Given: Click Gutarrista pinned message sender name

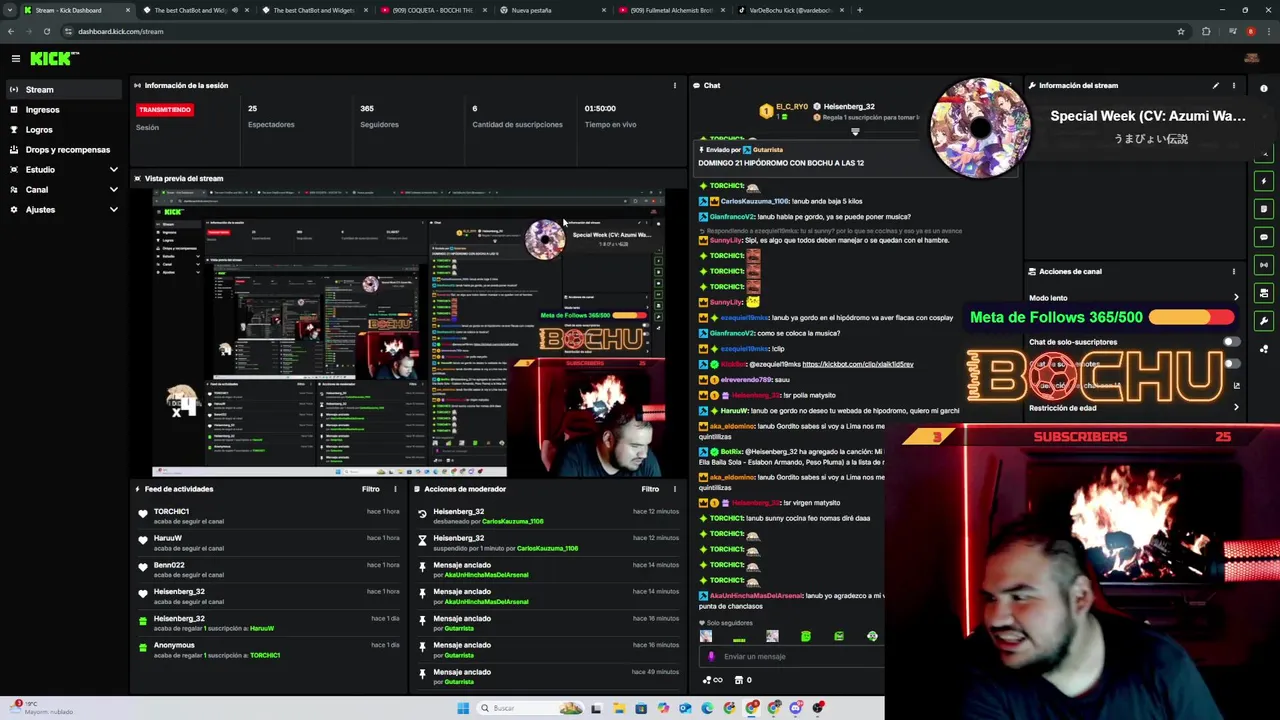Looking at the screenshot, I should [768, 150].
